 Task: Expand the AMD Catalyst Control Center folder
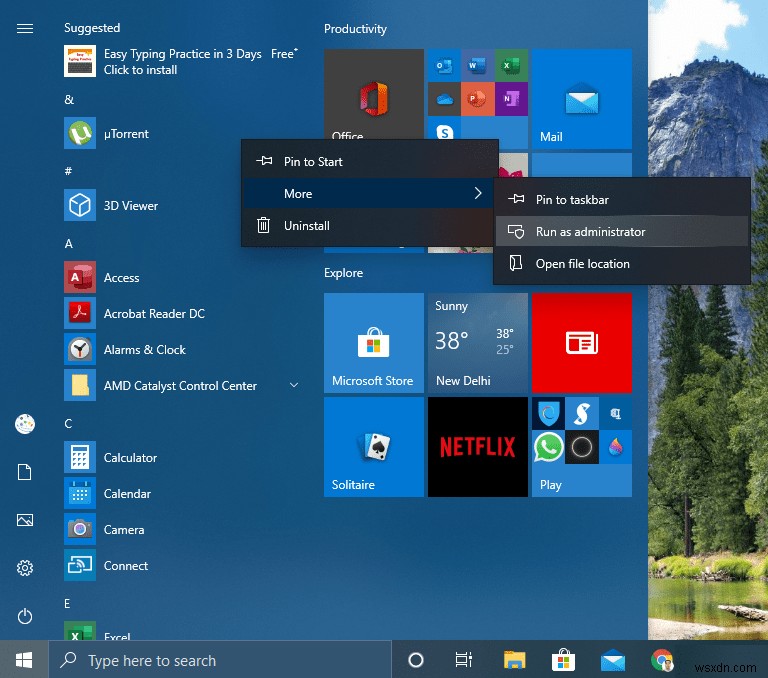tap(294, 385)
